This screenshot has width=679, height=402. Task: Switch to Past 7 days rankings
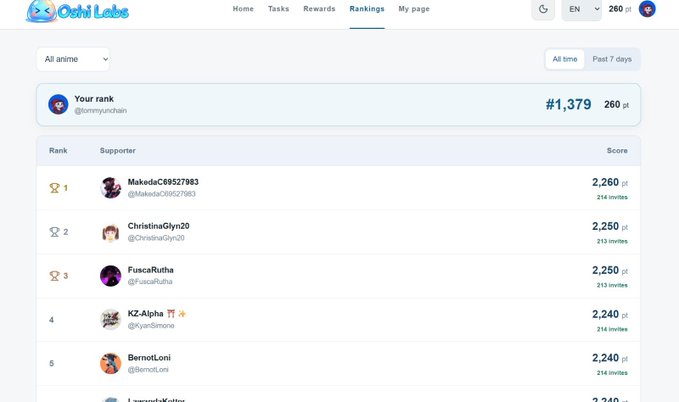pos(612,59)
